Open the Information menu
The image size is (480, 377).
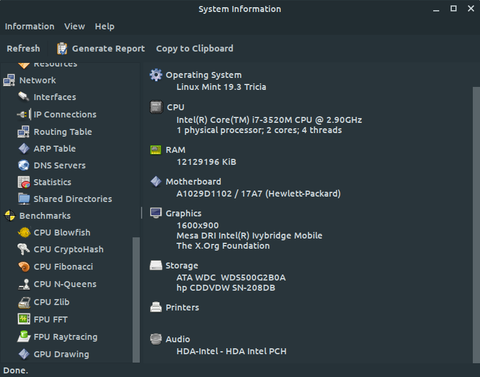coord(30,26)
